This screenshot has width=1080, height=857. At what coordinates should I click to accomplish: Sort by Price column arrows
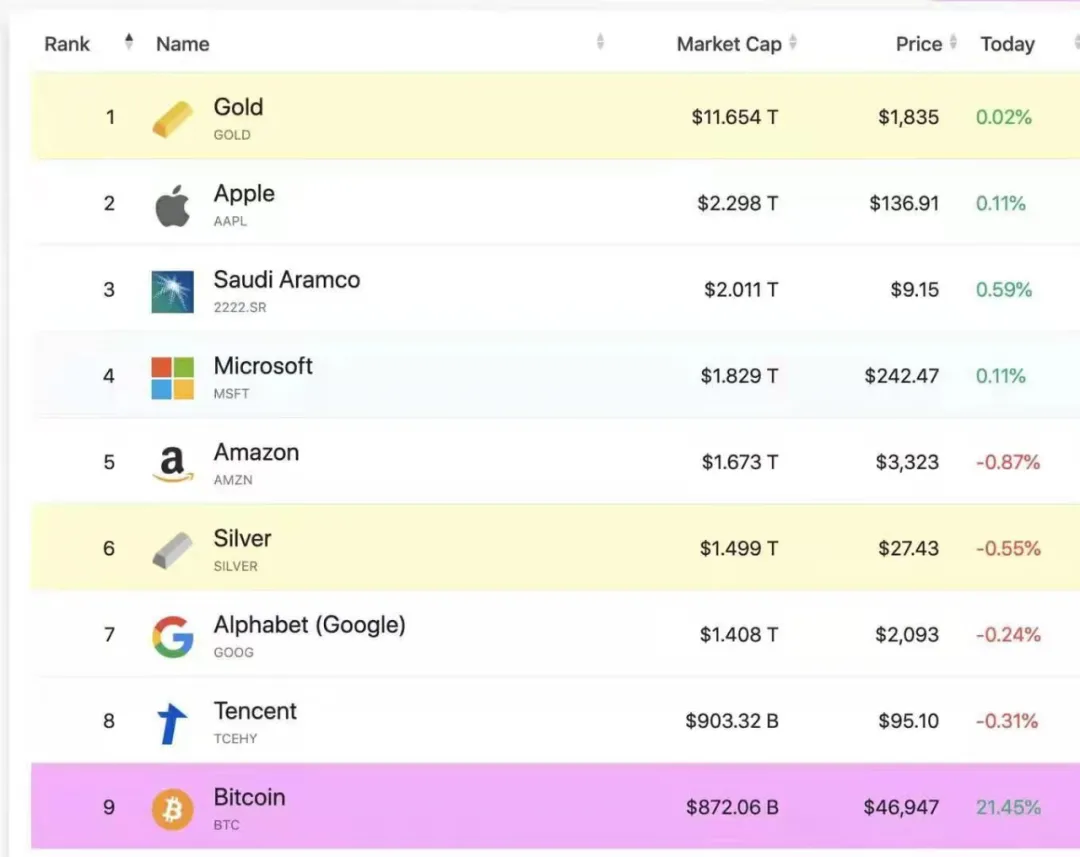tap(953, 43)
